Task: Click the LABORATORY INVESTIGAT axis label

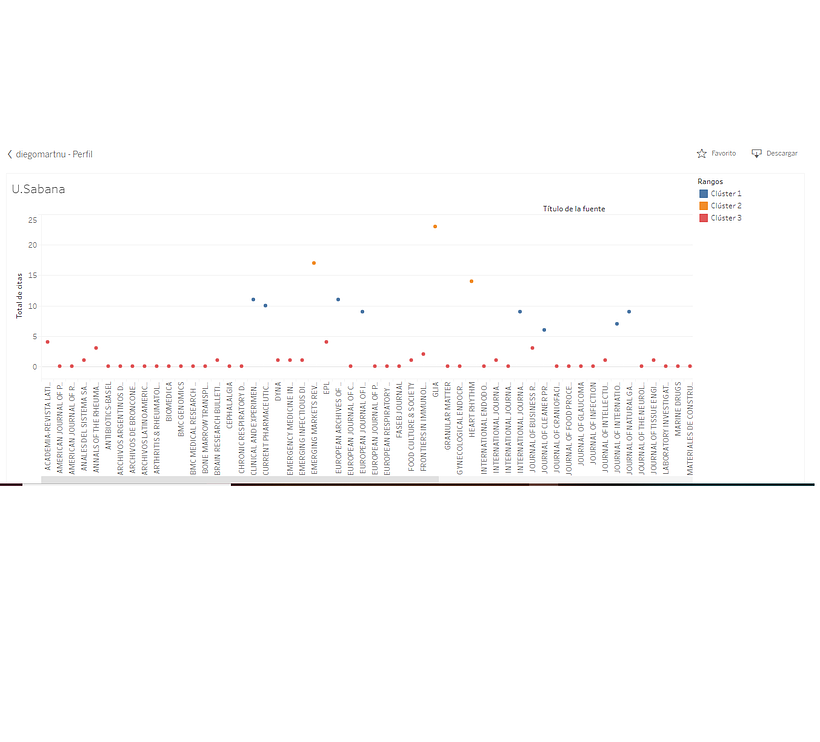Action: pyautogui.click(x=666, y=428)
